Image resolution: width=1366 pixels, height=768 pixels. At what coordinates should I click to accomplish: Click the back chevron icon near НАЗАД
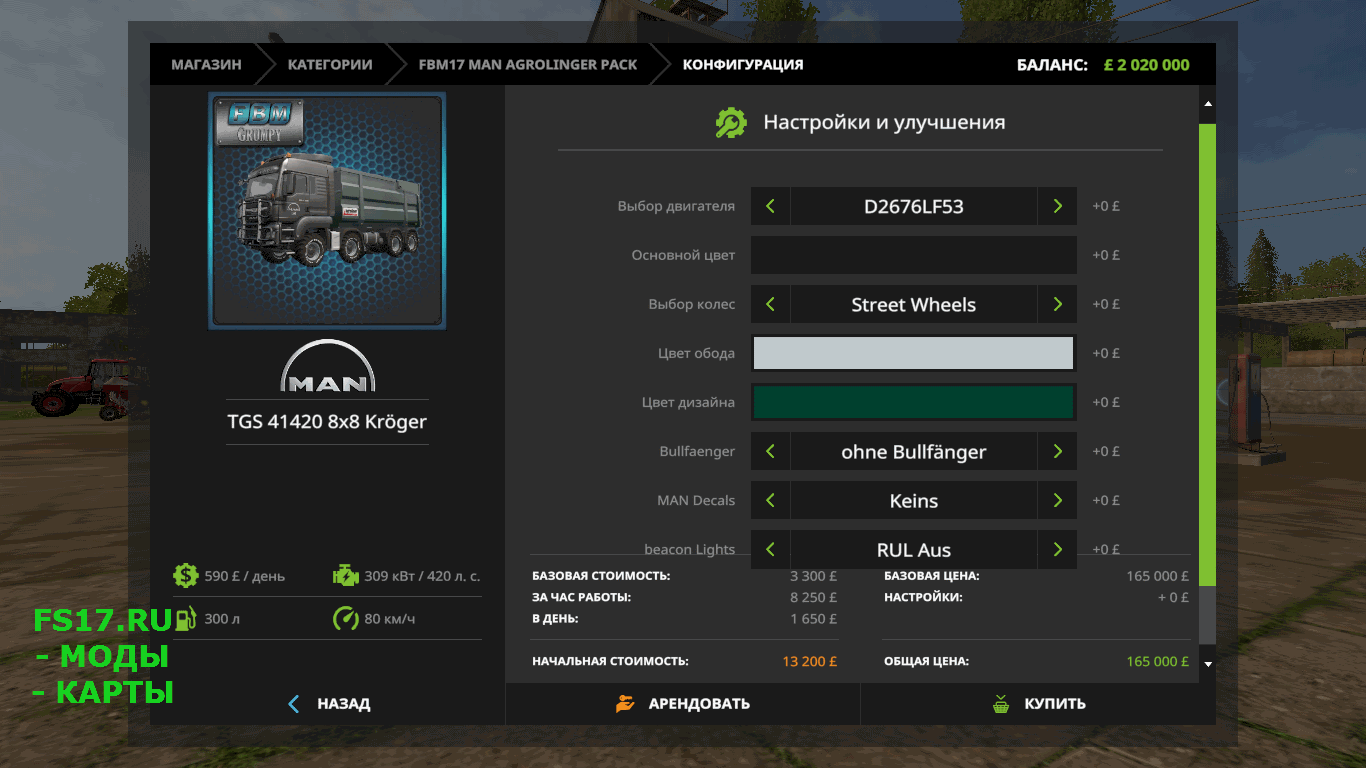pos(293,703)
